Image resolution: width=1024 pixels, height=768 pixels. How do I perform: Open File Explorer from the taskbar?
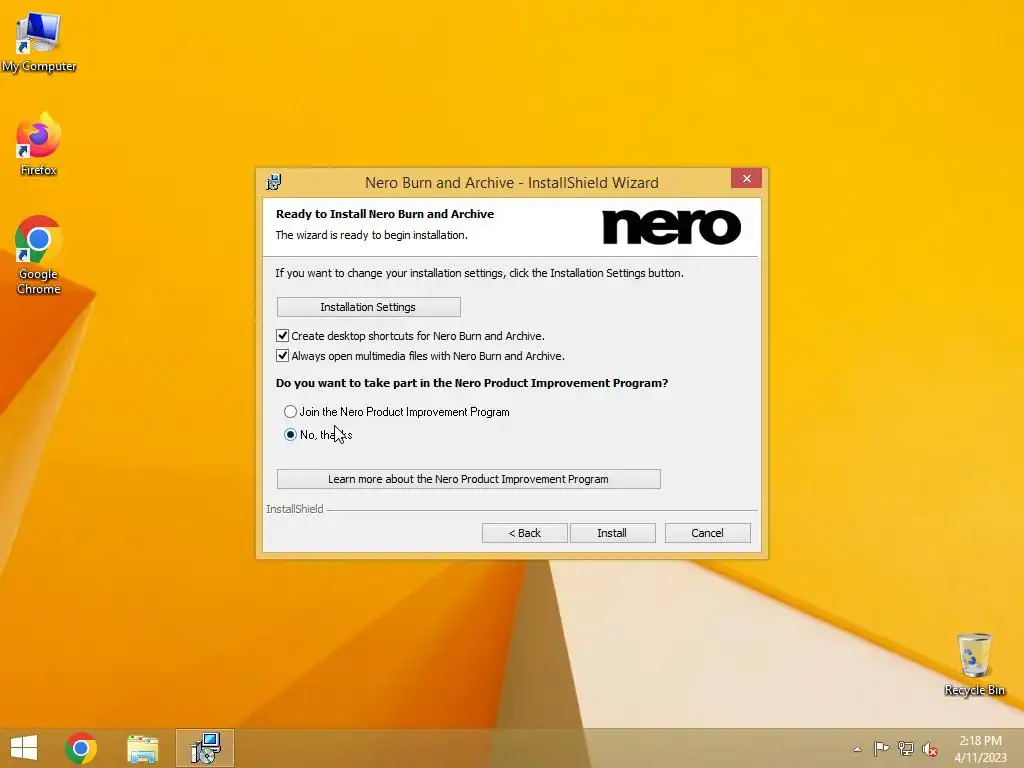pyautogui.click(x=142, y=748)
